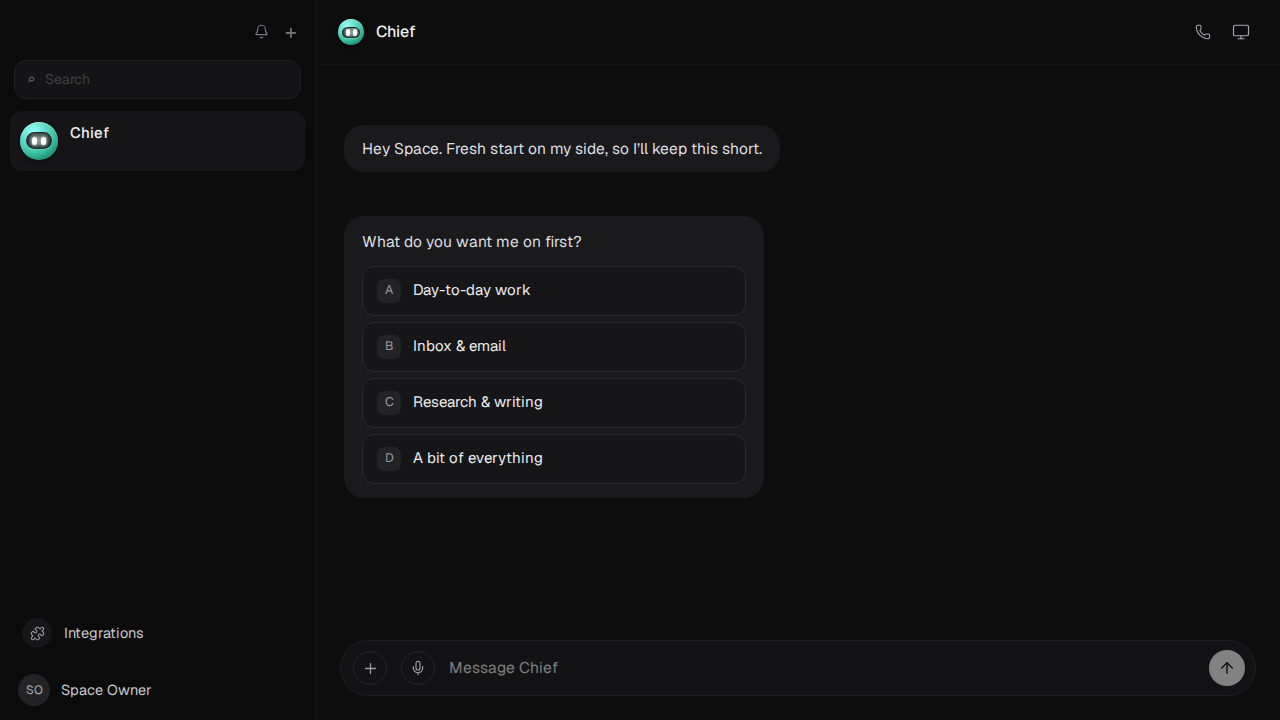The image size is (1280, 720).
Task: Open the screen share monitor icon
Action: point(1241,32)
